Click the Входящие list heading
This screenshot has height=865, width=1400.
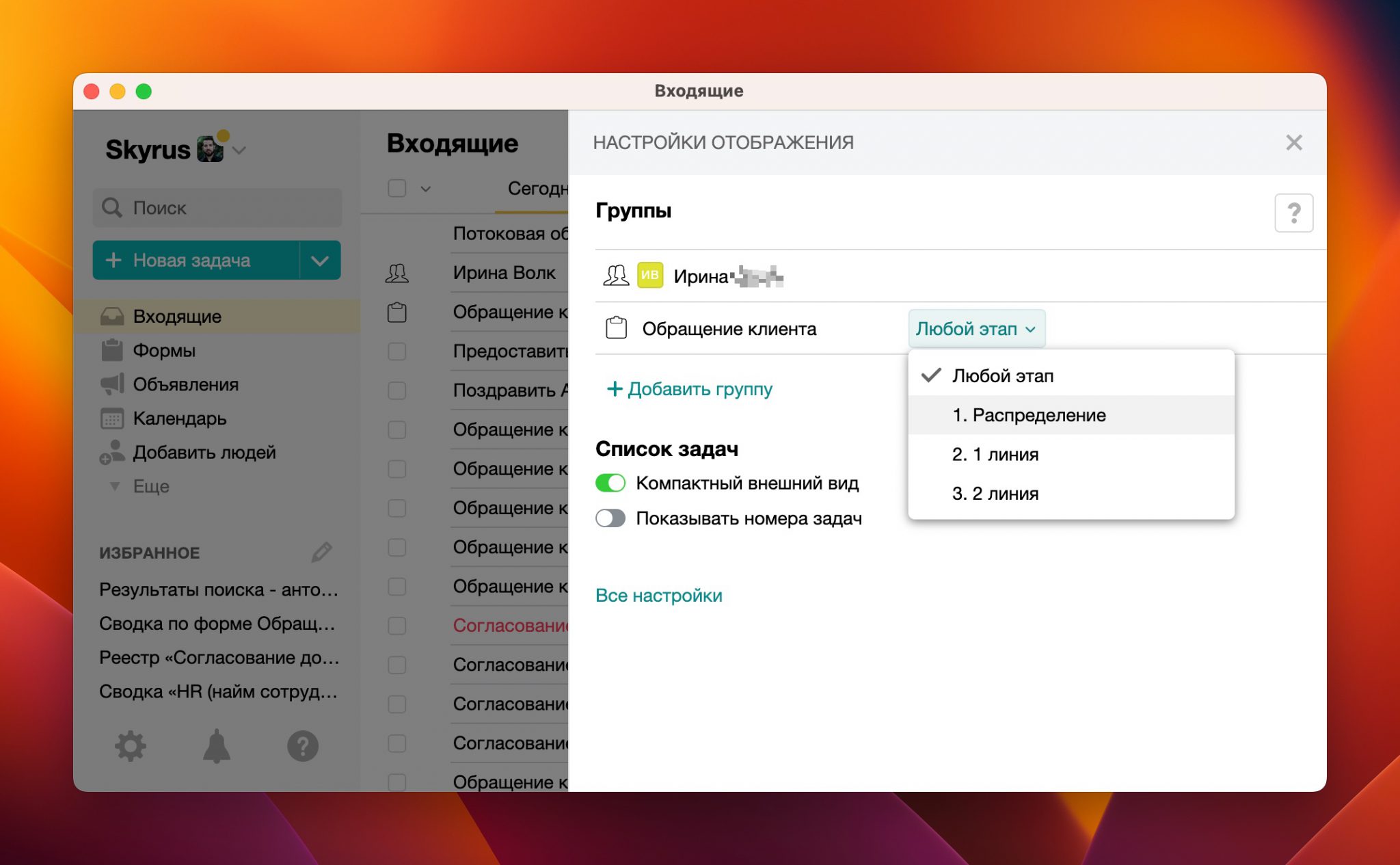point(453,144)
